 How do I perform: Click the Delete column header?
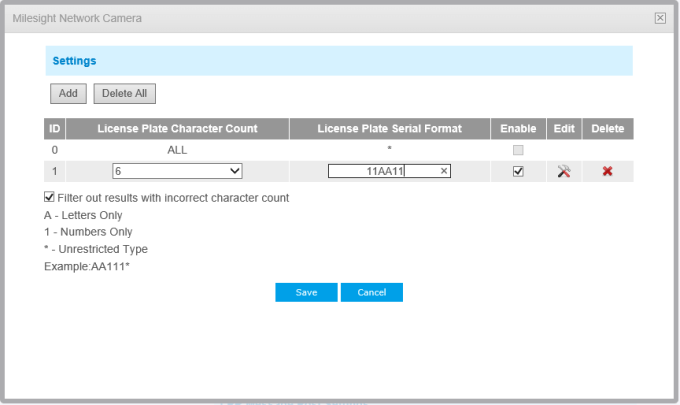tap(607, 129)
